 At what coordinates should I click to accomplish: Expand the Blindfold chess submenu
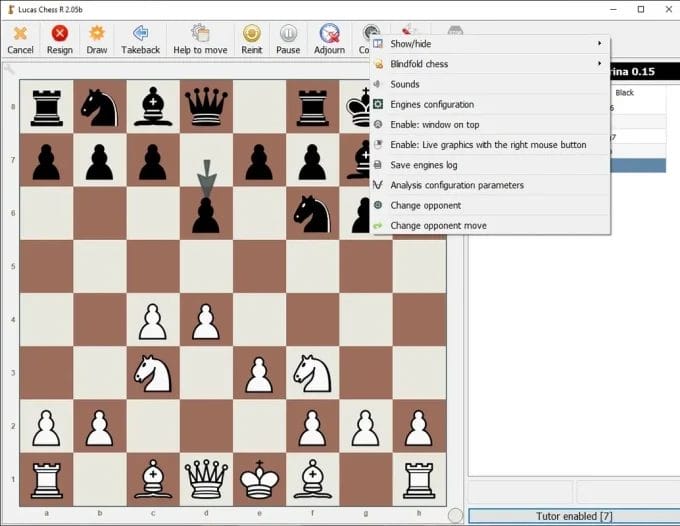[488, 64]
